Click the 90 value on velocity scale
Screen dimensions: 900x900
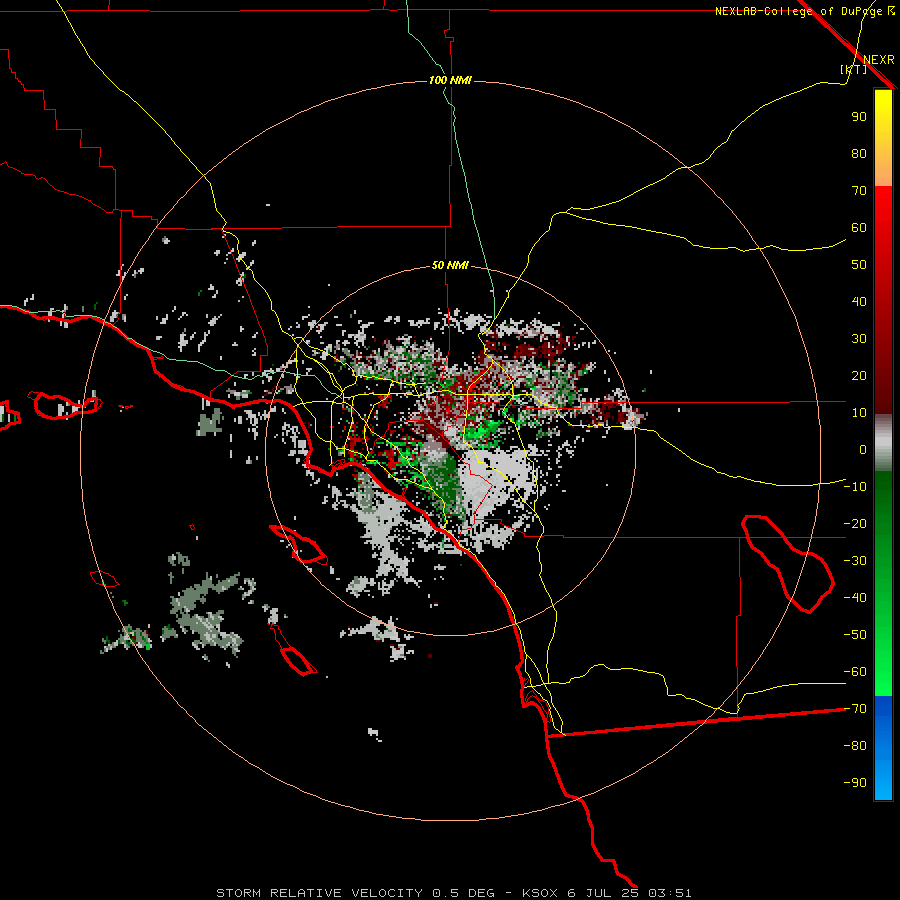coord(859,117)
